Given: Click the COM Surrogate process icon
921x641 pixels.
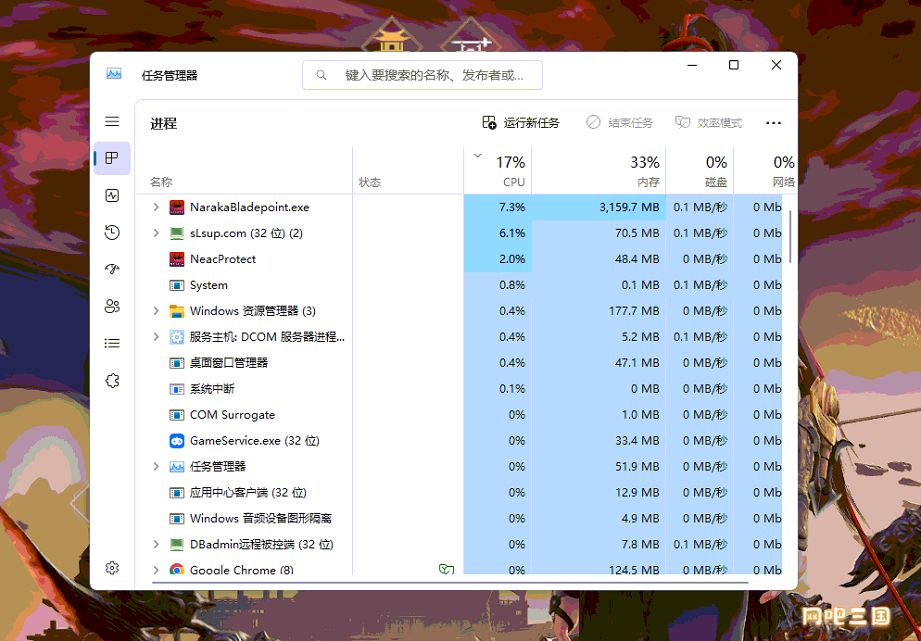Looking at the screenshot, I should 177,415.
